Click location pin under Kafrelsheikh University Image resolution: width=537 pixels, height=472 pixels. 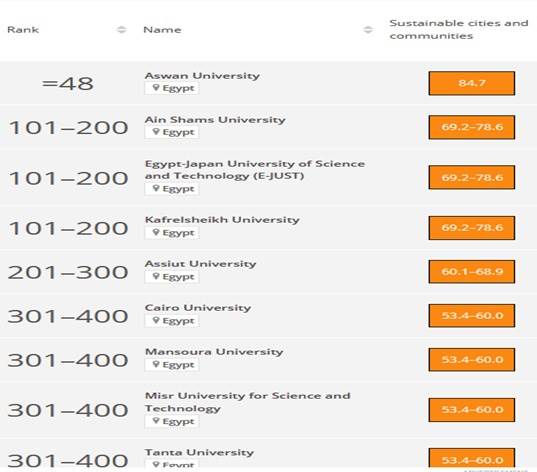(x=156, y=232)
